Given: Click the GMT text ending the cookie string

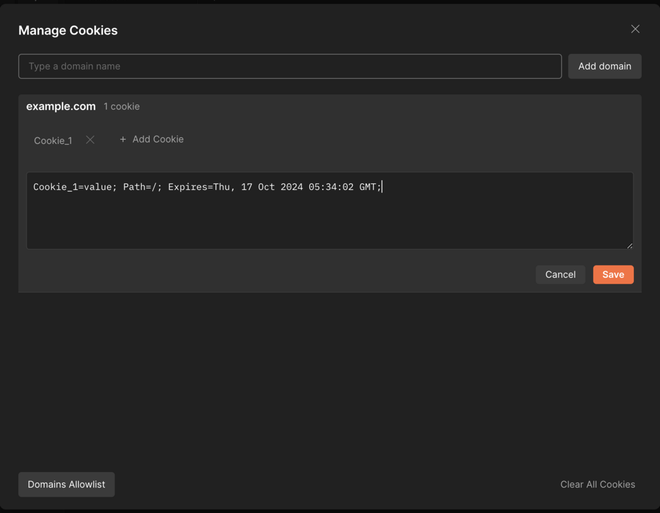Looking at the screenshot, I should 368,187.
